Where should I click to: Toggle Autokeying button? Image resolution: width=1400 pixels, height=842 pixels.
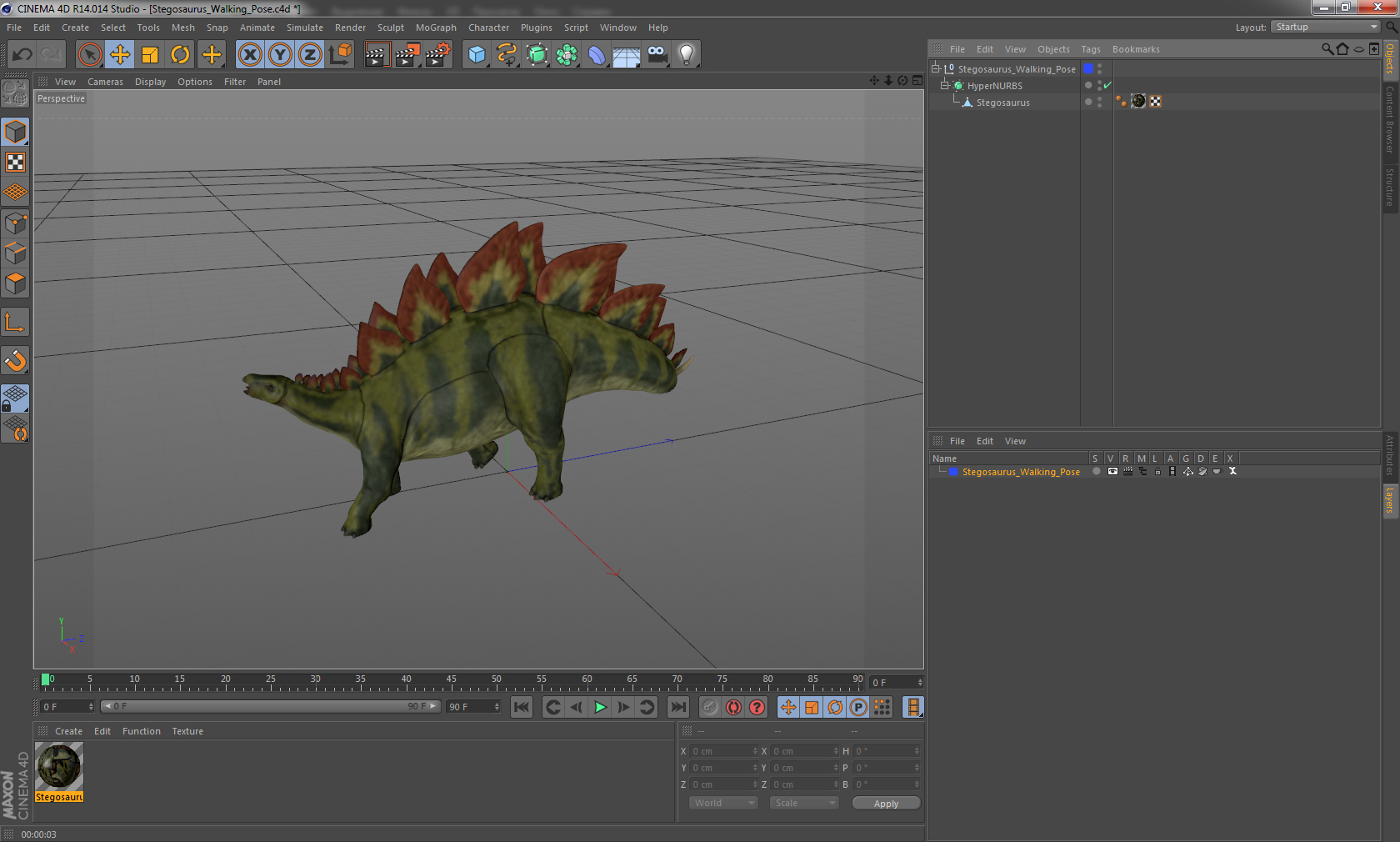coord(733,707)
